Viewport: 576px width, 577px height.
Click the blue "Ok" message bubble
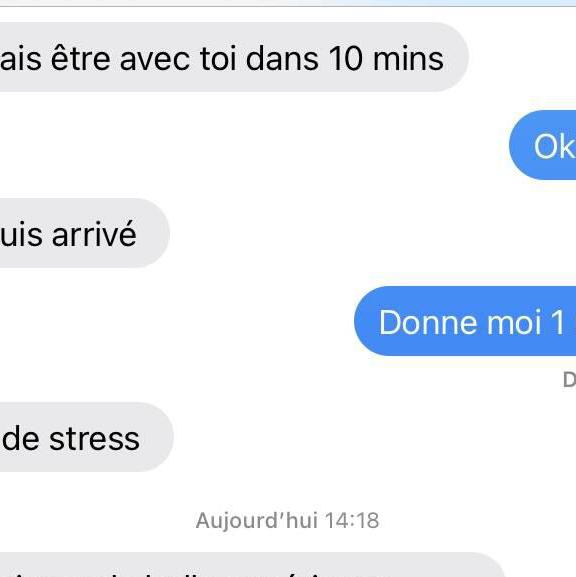tap(543, 145)
